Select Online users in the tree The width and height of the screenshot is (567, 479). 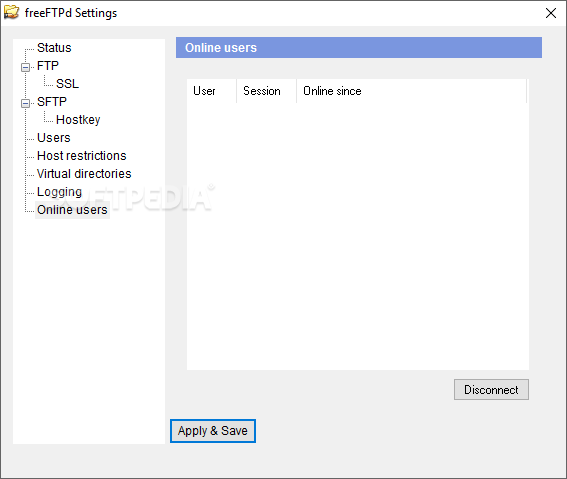pyautogui.click(x=72, y=210)
